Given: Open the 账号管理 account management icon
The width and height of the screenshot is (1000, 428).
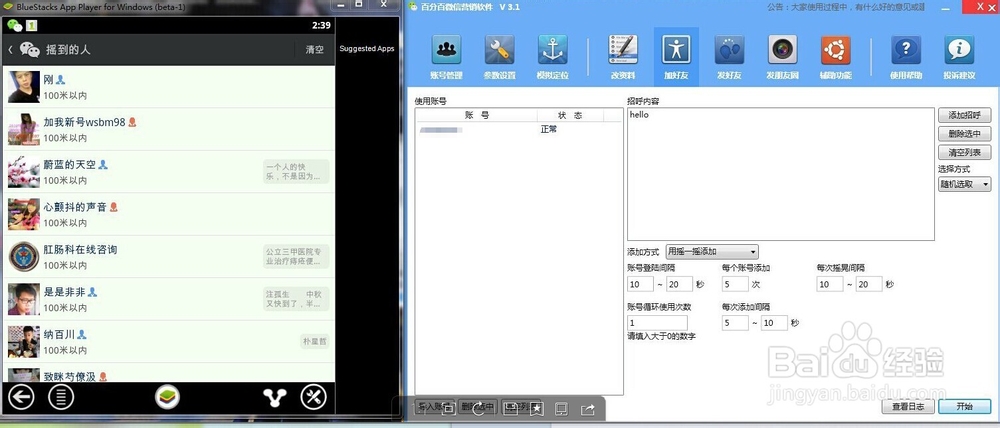Looking at the screenshot, I should coord(446,50).
